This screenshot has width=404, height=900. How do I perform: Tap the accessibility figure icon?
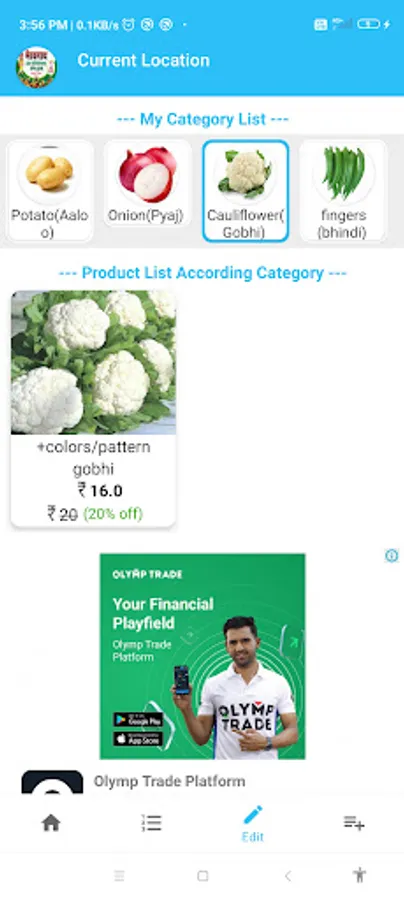360,875
